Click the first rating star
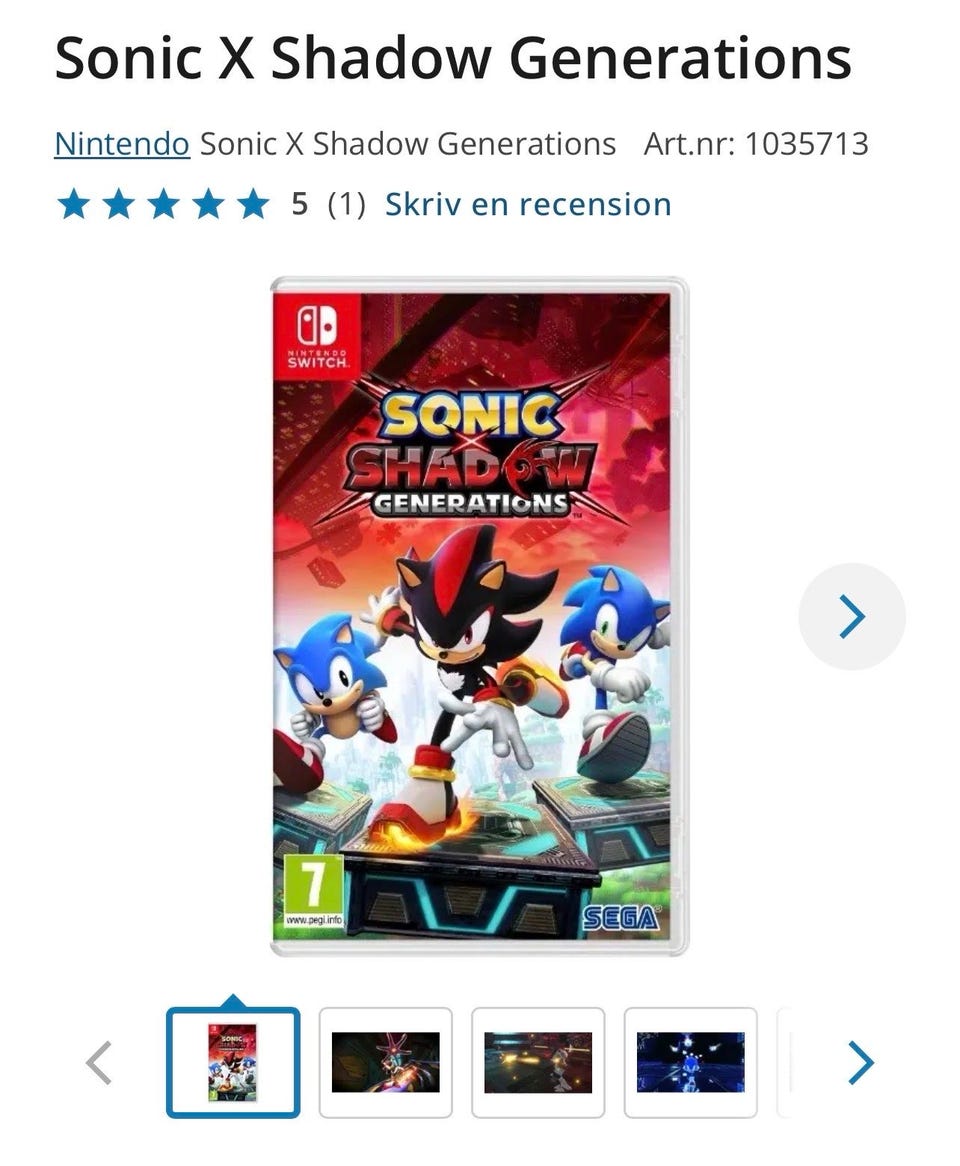Screen dimensions: 960x1166 click(73, 204)
